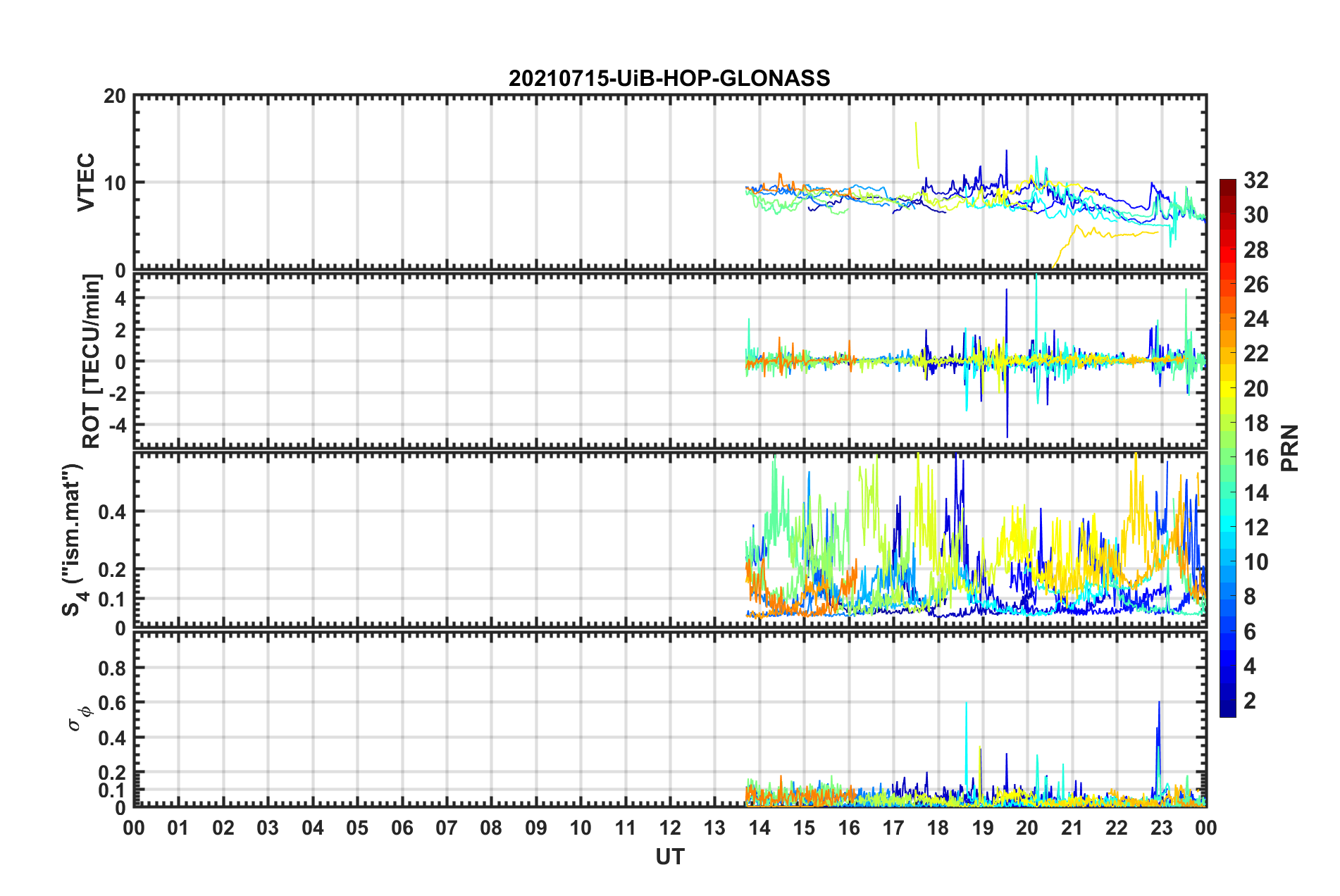Click x-axis tick label 15

[x=804, y=828]
